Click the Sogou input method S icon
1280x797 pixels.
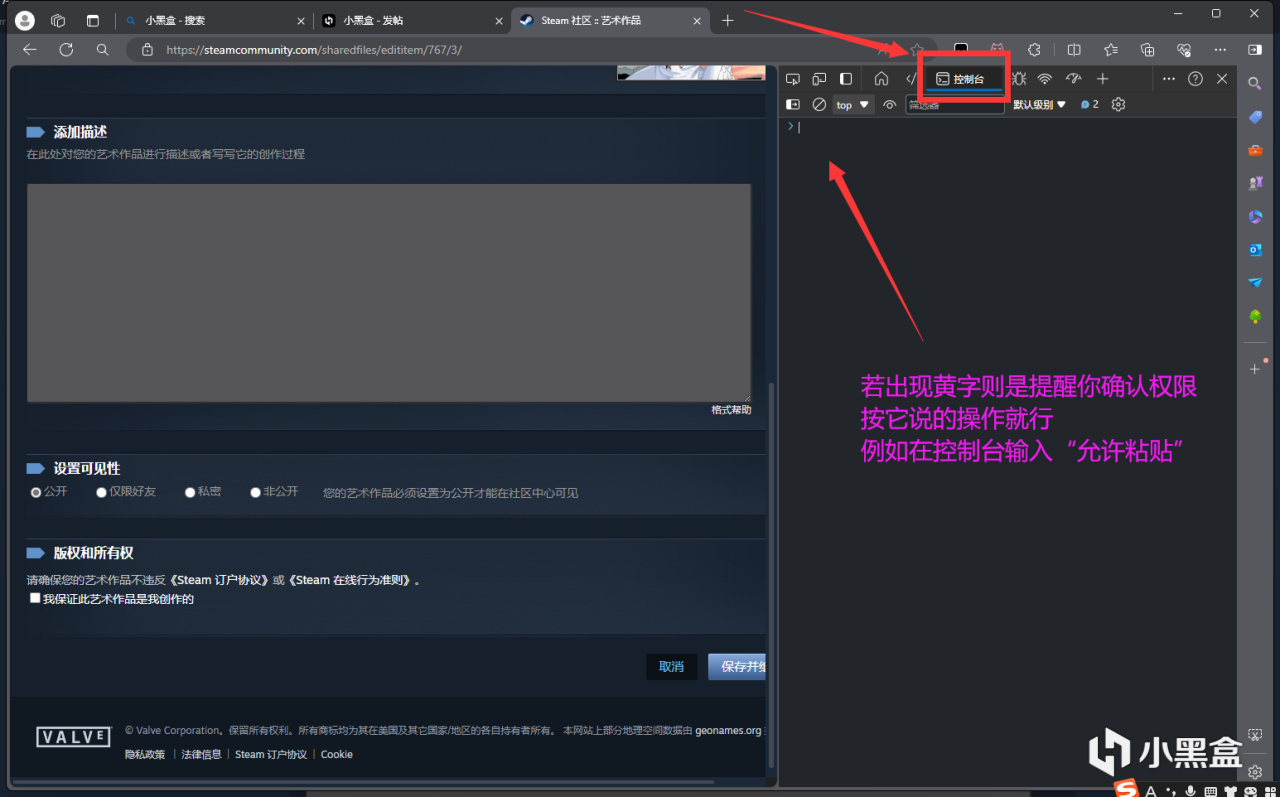coord(1127,789)
